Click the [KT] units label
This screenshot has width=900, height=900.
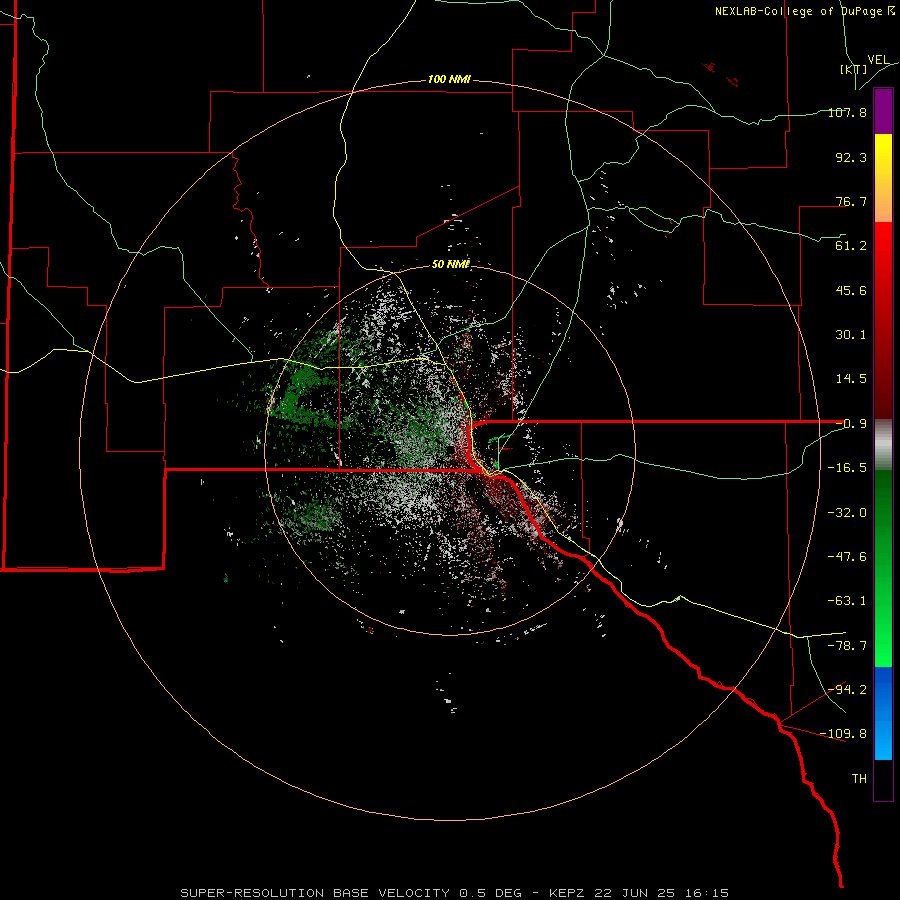point(853,69)
